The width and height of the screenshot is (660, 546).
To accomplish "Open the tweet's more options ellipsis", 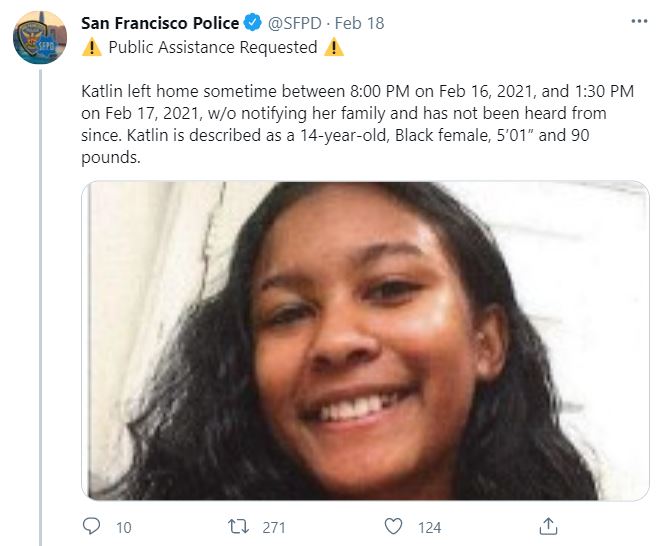I will tap(640, 21).
